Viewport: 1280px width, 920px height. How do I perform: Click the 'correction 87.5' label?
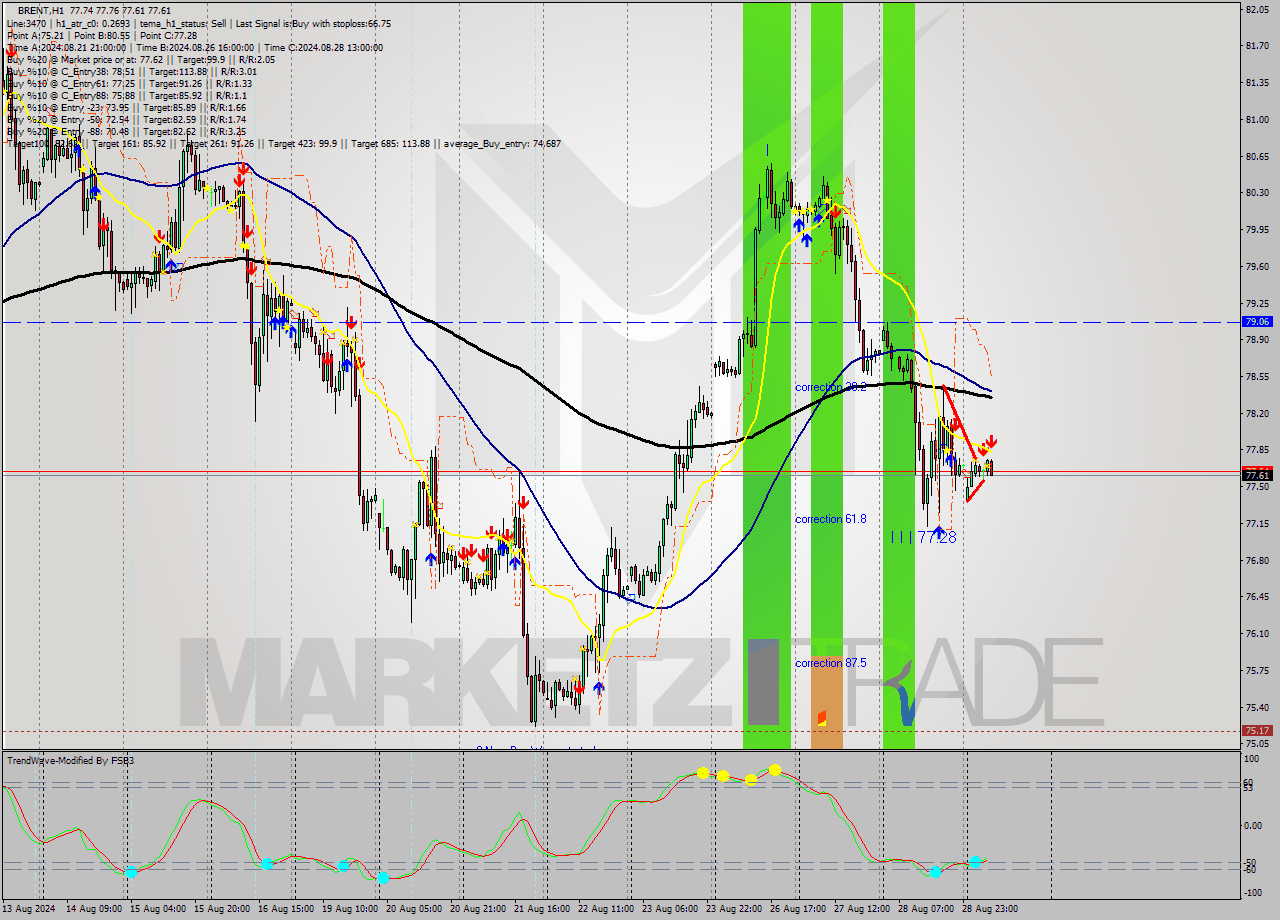click(831, 663)
